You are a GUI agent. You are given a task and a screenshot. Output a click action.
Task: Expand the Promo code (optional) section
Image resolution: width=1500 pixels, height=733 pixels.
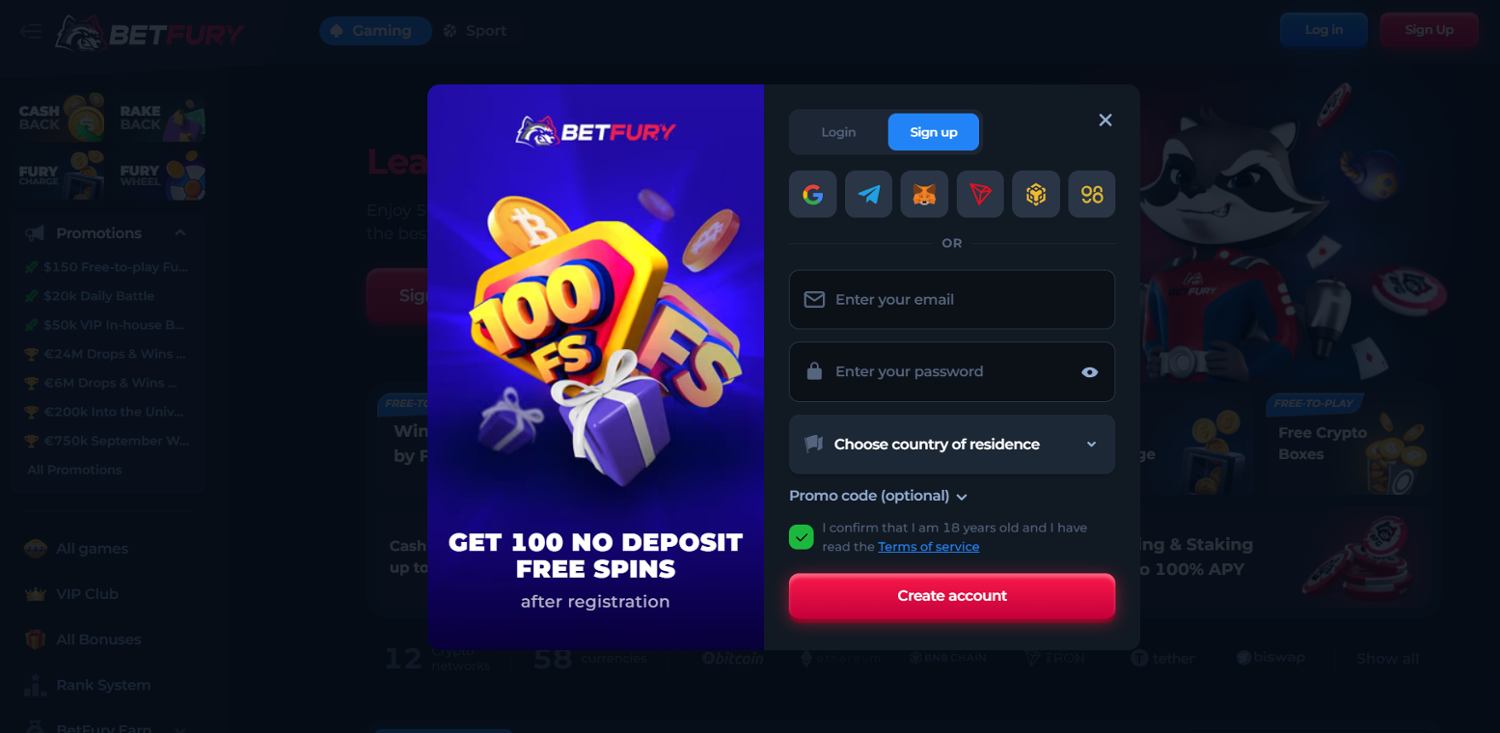click(x=878, y=496)
